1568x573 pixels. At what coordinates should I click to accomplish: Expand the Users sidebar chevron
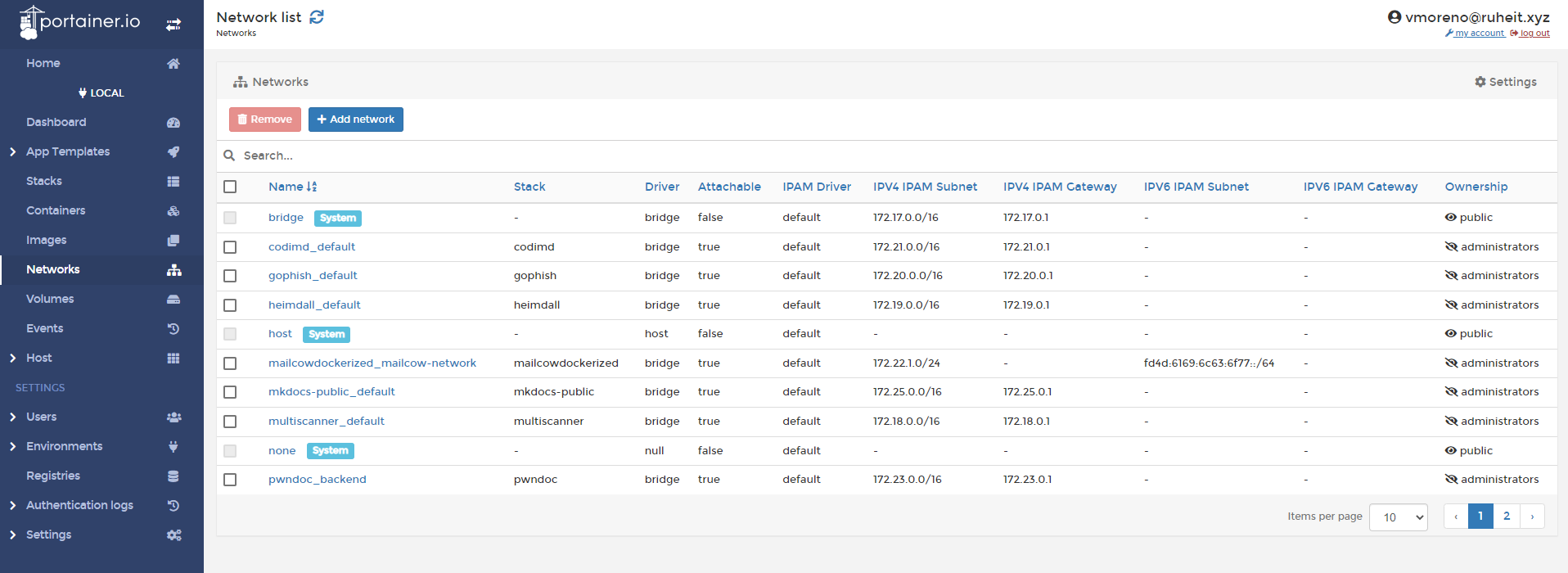coord(13,417)
